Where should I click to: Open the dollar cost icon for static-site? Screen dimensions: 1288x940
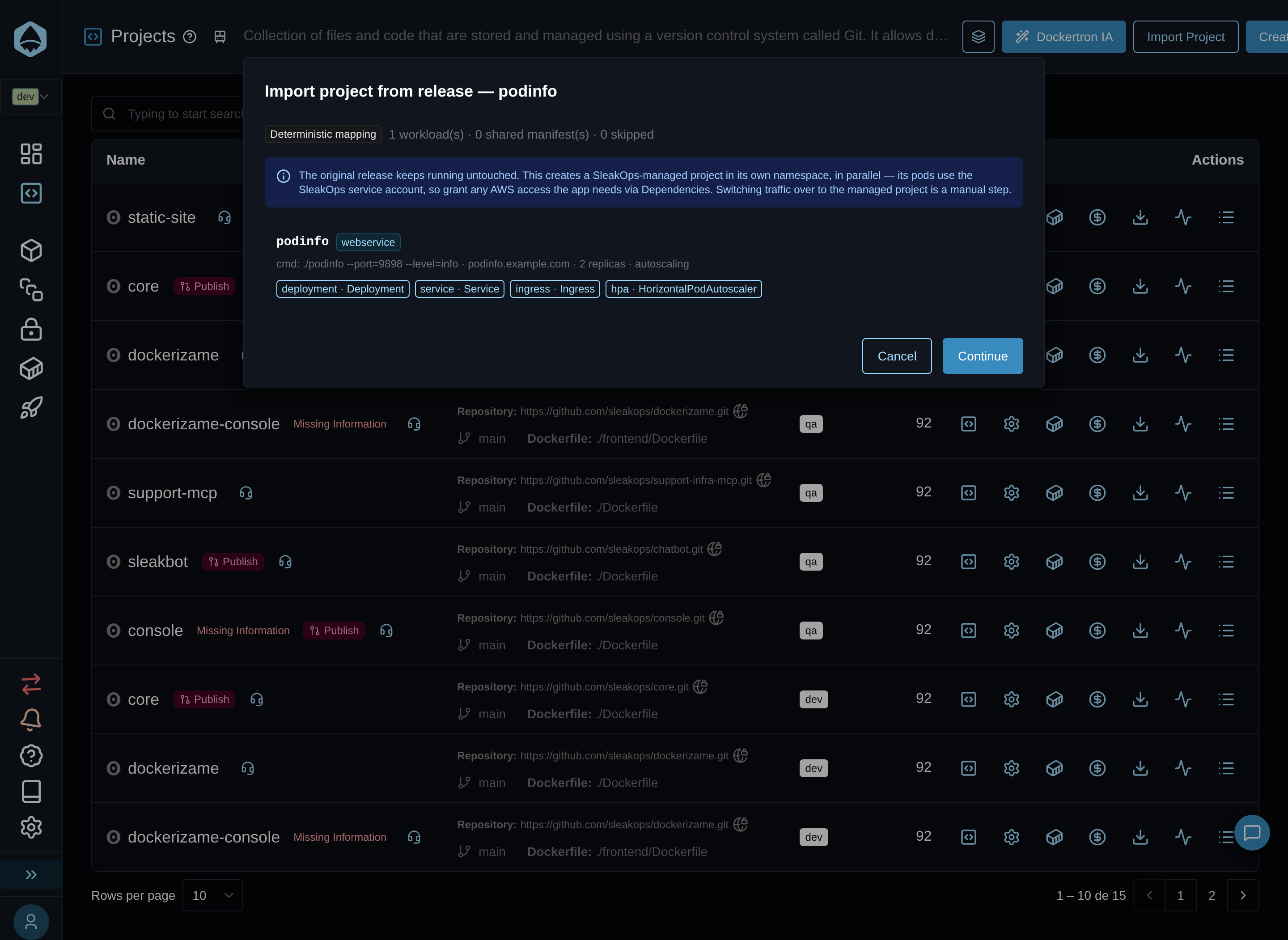pos(1097,217)
